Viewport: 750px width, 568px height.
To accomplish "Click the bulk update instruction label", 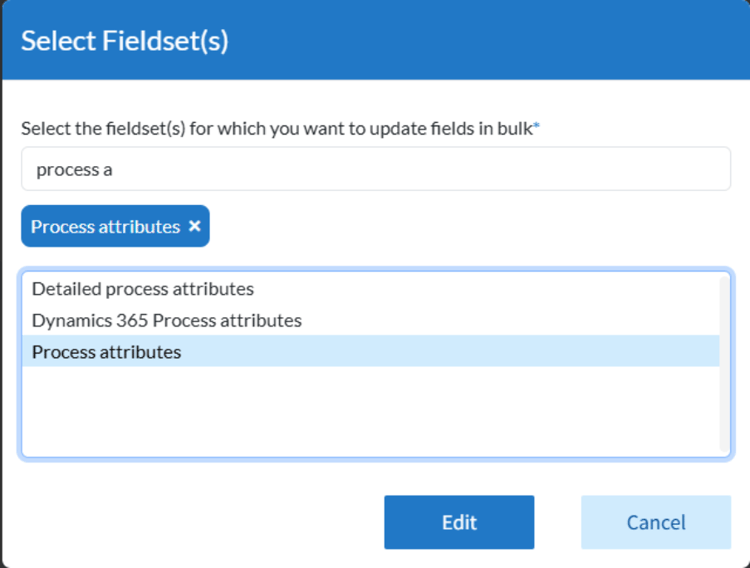I will (x=275, y=129).
